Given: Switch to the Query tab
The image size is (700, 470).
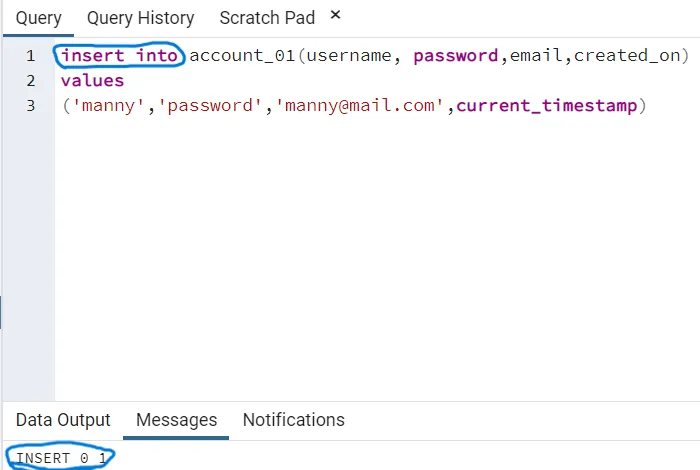Looking at the screenshot, I should click(38, 19).
